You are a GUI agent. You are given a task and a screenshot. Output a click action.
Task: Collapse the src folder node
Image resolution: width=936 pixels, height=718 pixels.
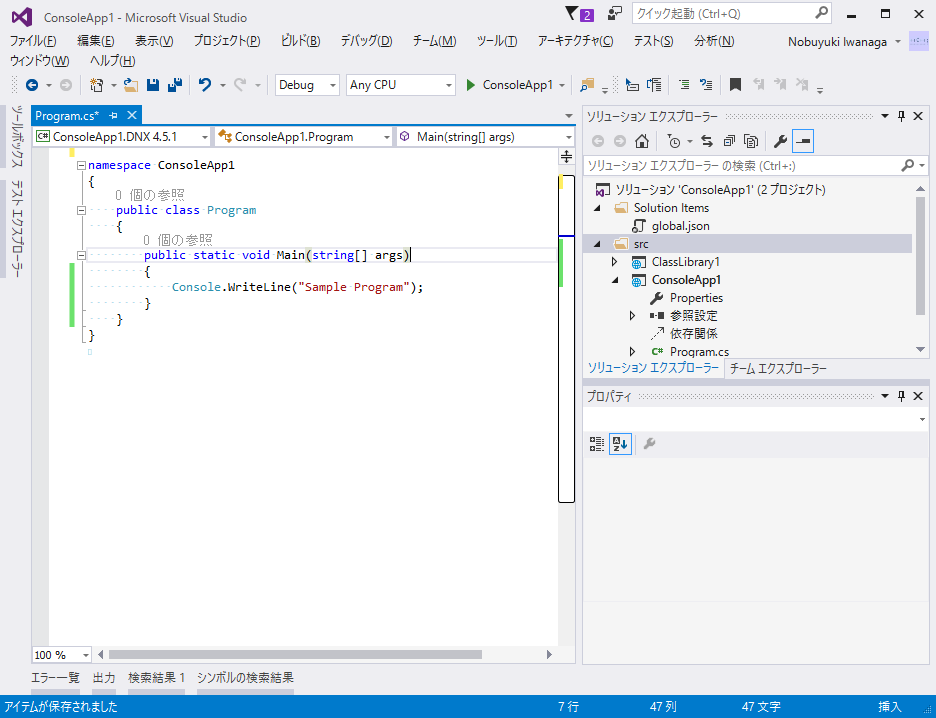pos(597,244)
